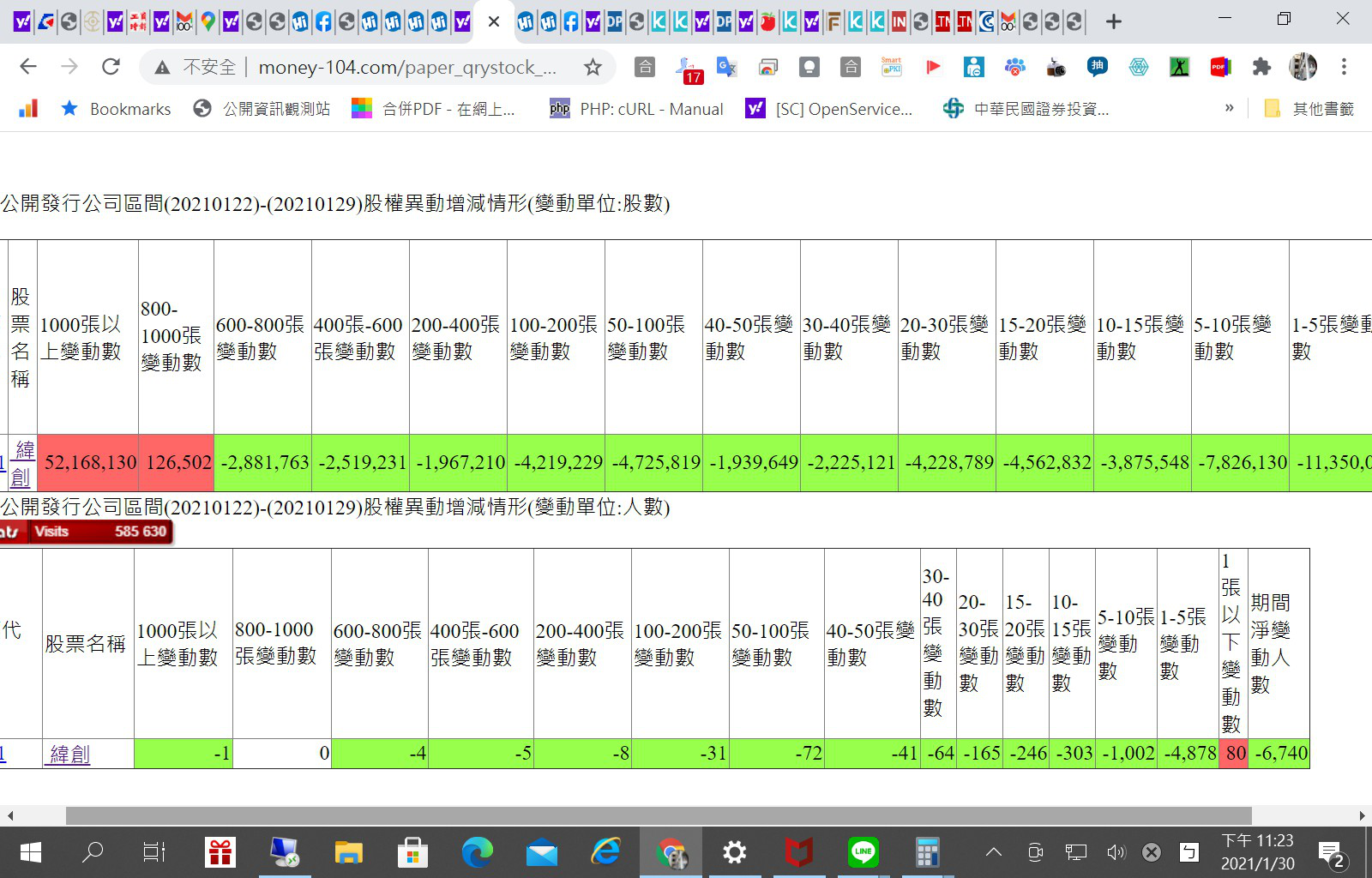Open a new browser tab
1372x878 pixels.
click(x=1113, y=21)
